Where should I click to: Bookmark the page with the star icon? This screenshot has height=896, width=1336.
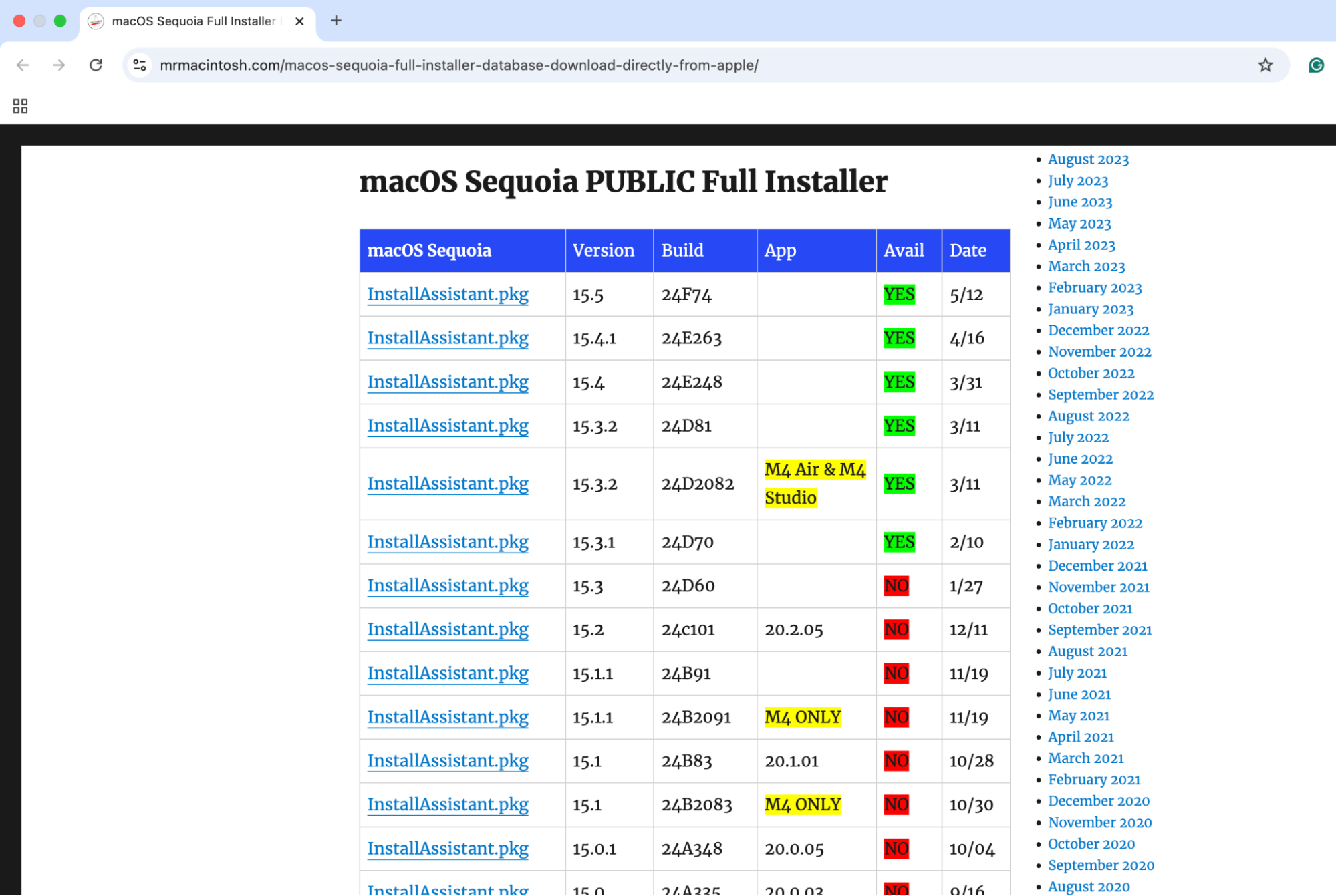[x=1265, y=65]
